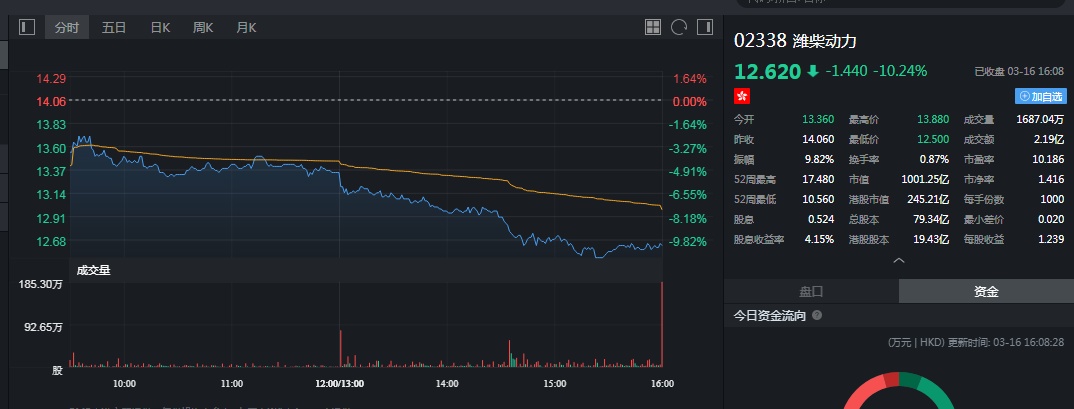This screenshot has width=1074, height=409.
Task: Click the green down arrow next to 12.620
Action: pos(812,71)
